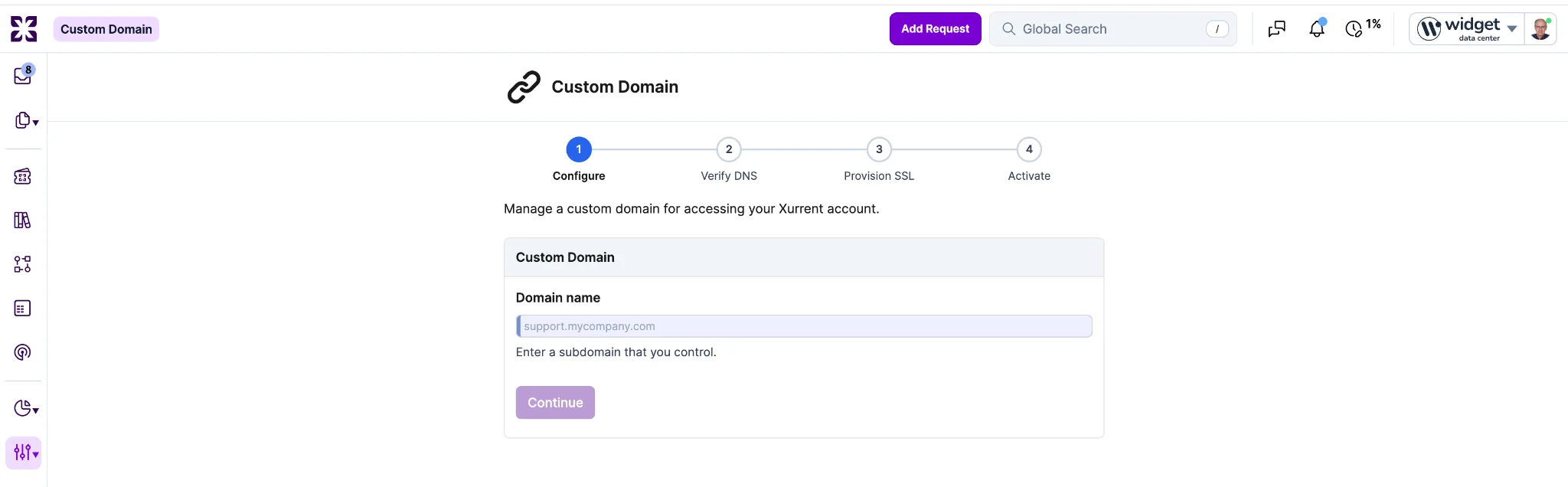This screenshot has width=1568, height=487.
Task: Select step 2 Verify DNS
Action: coord(729,160)
